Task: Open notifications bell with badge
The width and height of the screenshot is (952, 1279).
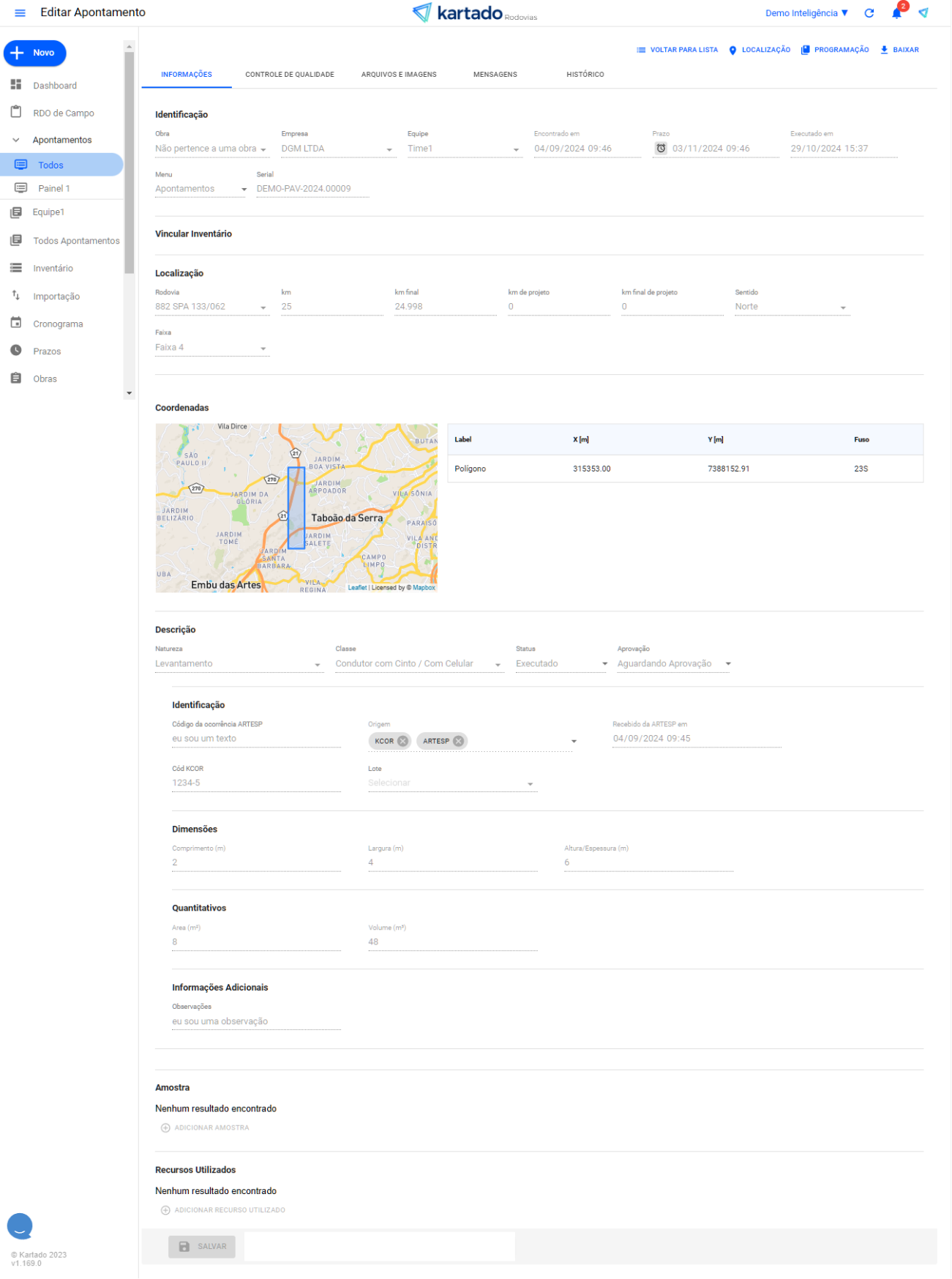Action: [896, 13]
